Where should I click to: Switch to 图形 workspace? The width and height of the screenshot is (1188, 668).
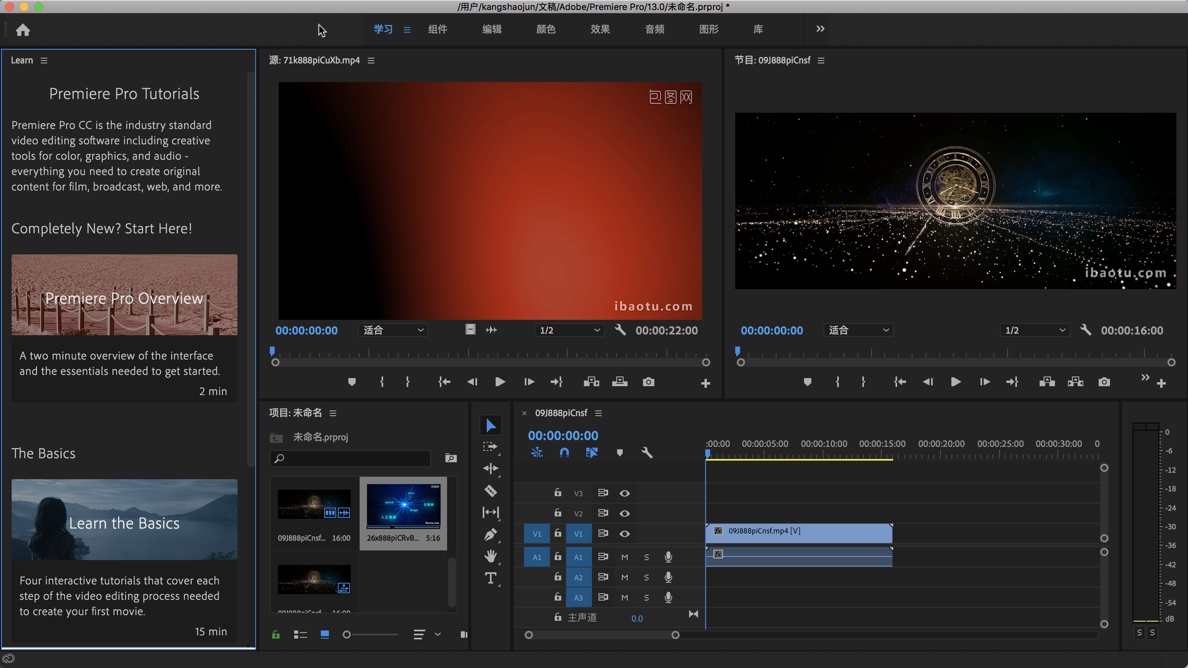coord(708,29)
